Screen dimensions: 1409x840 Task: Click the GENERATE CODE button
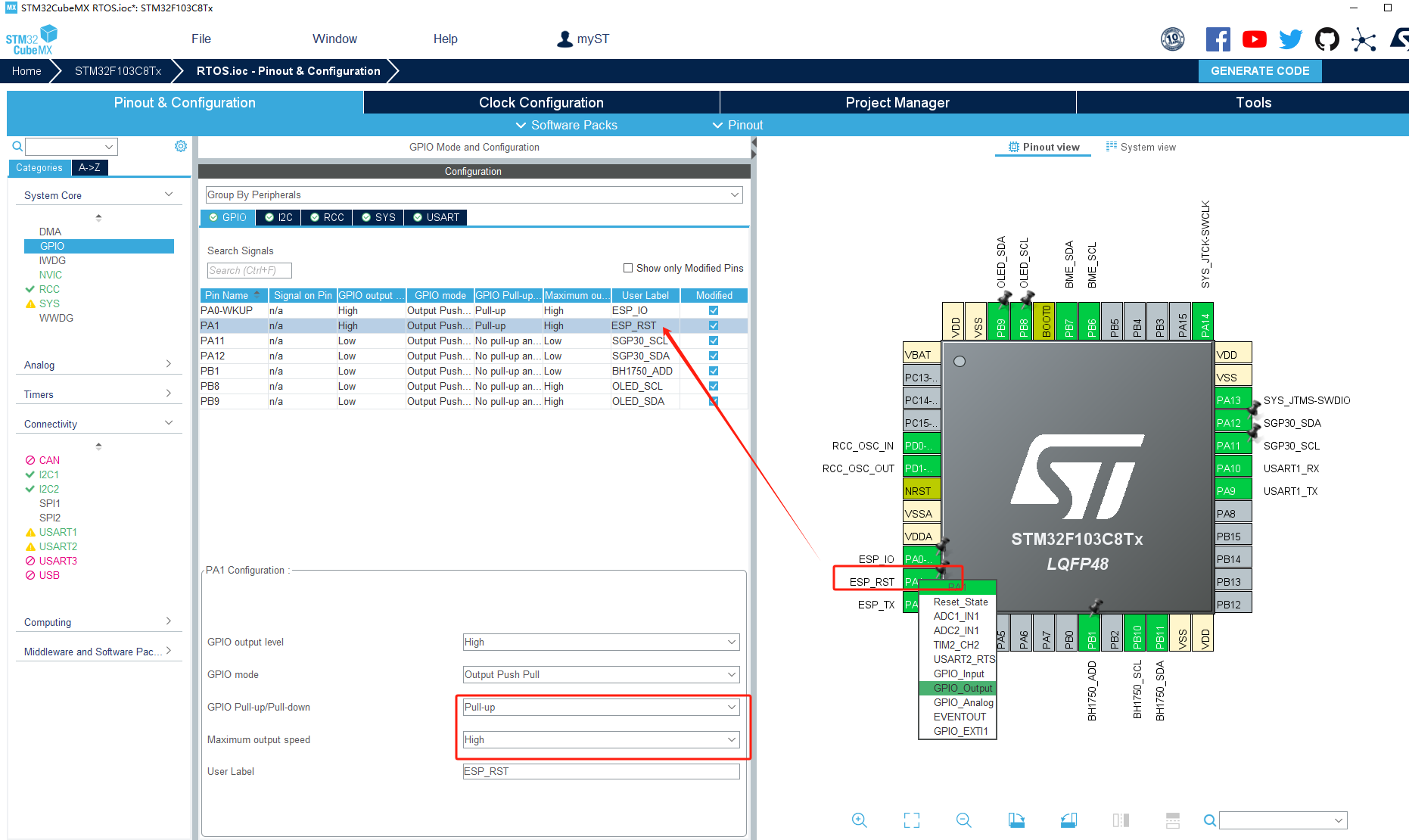(1260, 70)
